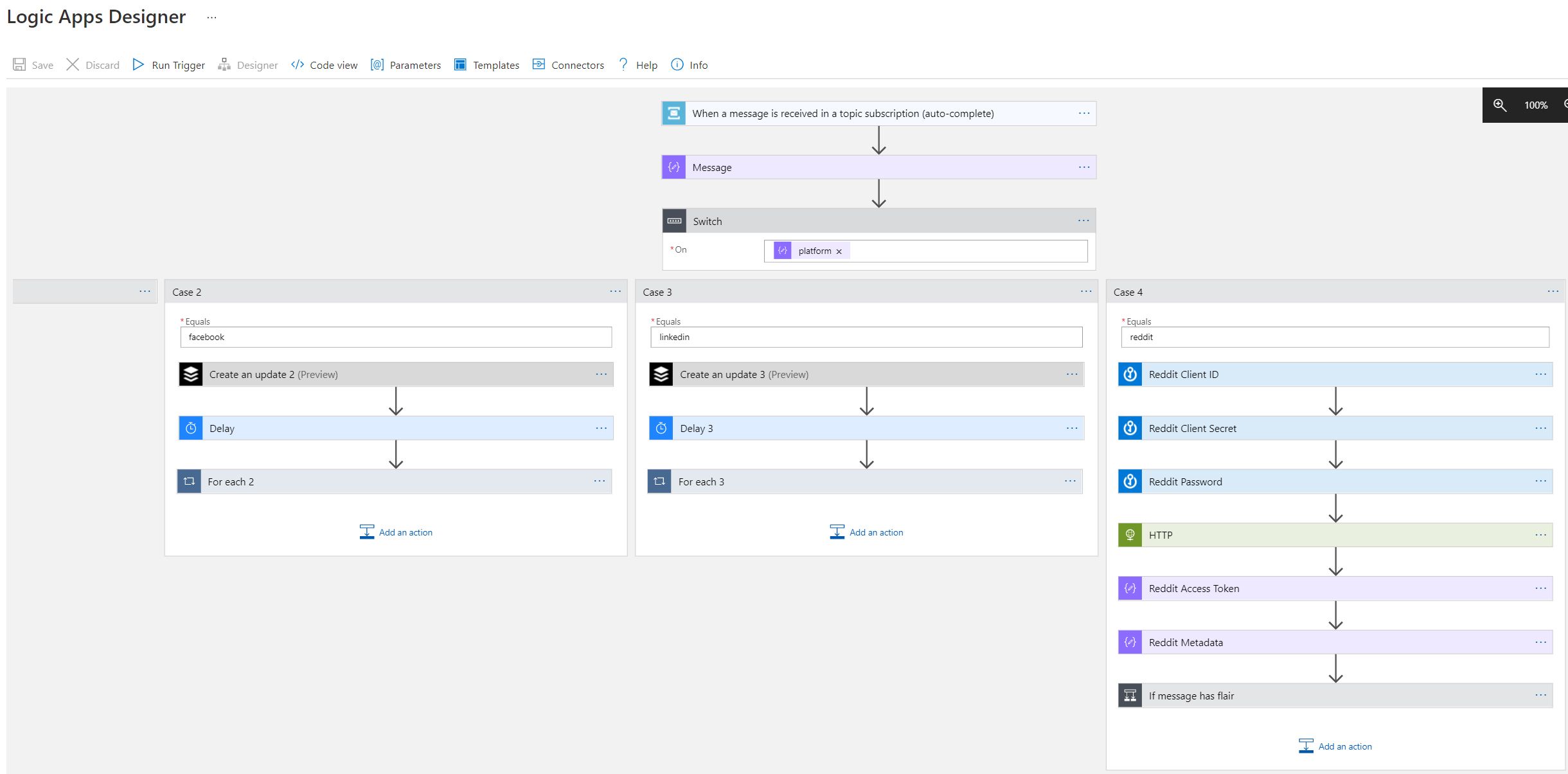The height and width of the screenshot is (774, 1568).
Task: Click the zoom-in magnifier icon
Action: click(1500, 105)
